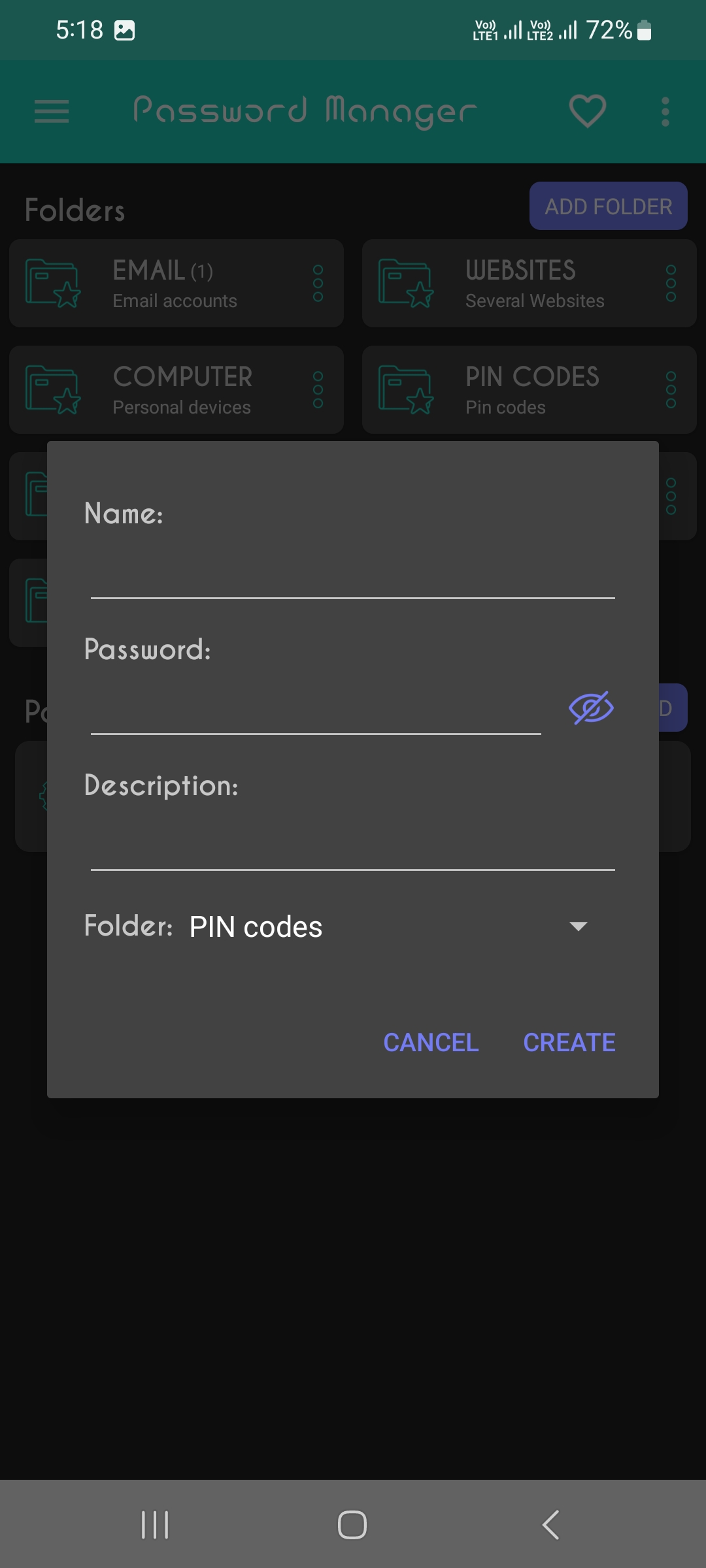Focus the Name input field
Screen dimensions: 706x1568
pyautogui.click(x=353, y=571)
